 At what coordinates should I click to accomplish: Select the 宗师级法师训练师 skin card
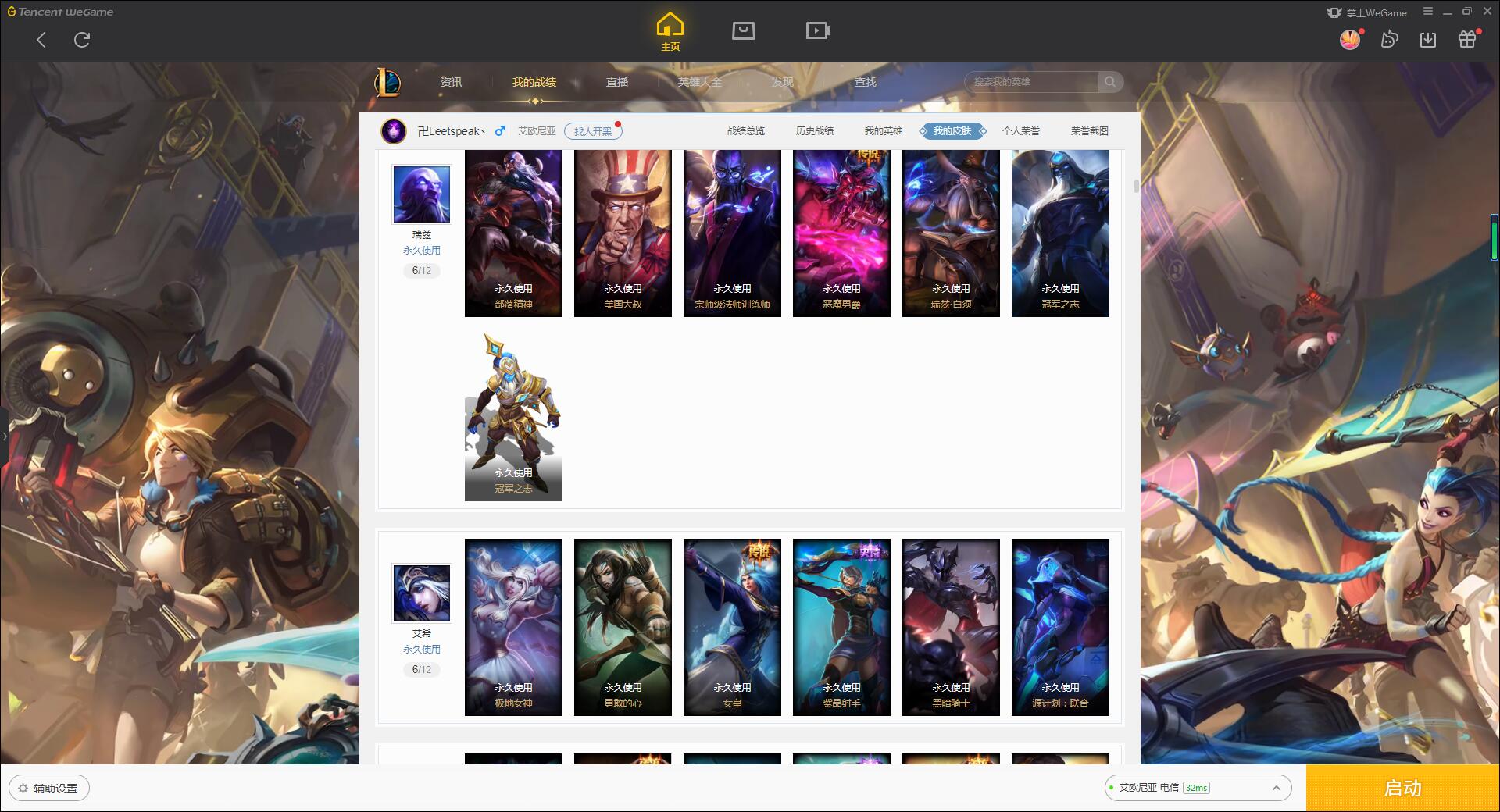[x=732, y=233]
